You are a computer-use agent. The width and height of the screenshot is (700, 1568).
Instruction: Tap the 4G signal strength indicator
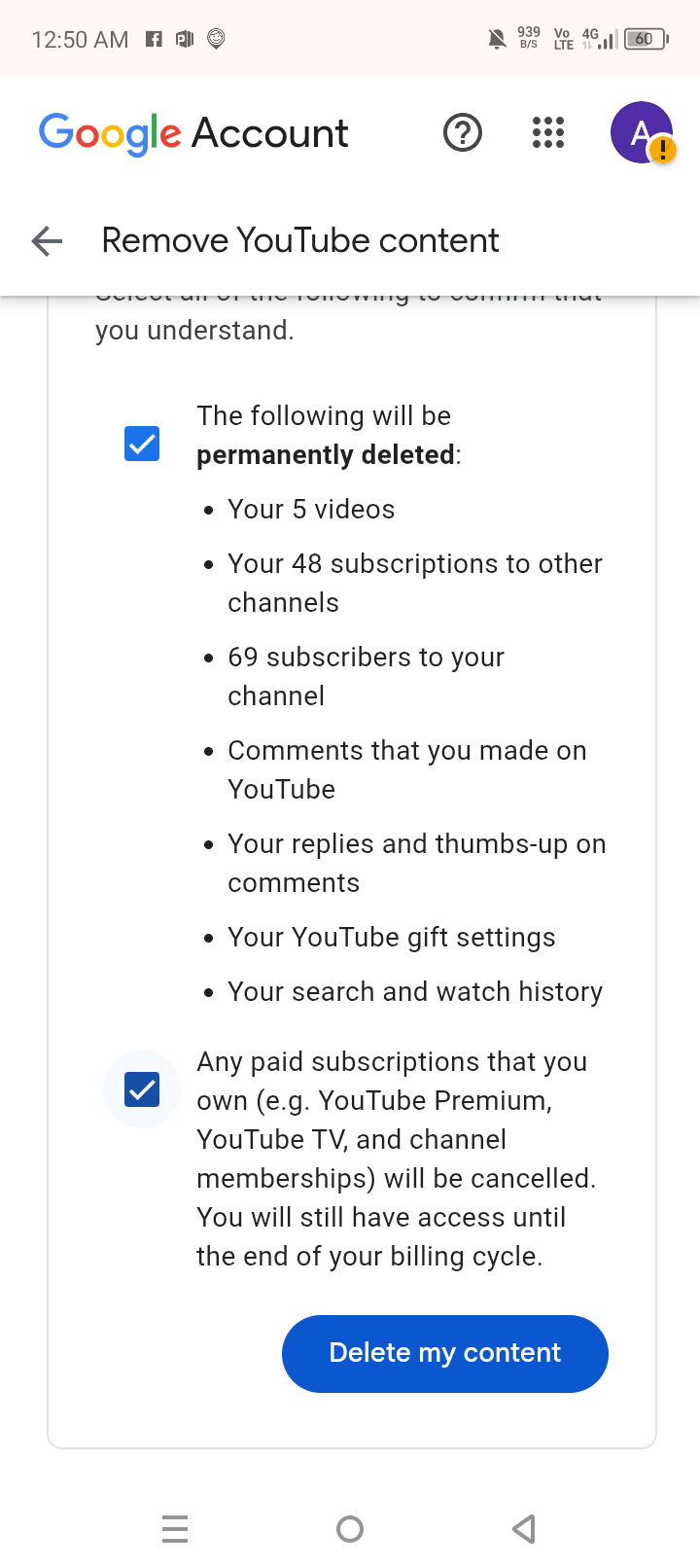pyautogui.click(x=599, y=39)
